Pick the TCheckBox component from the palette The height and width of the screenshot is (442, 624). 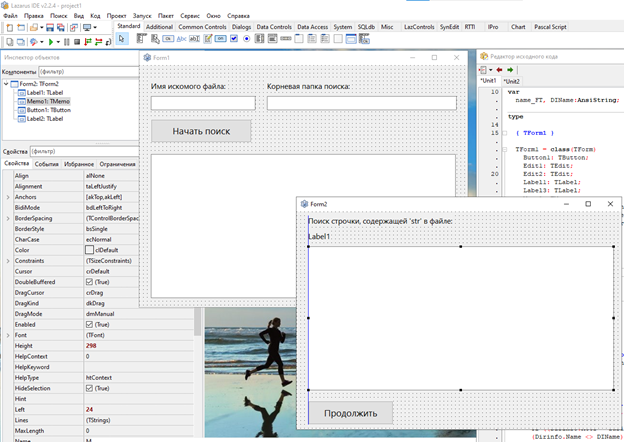(233, 38)
